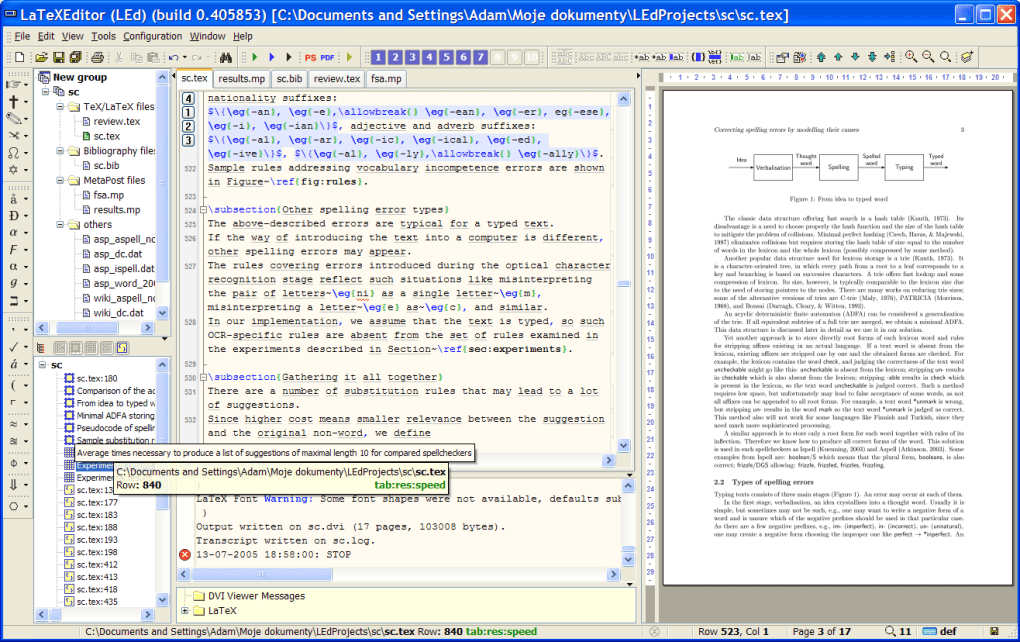Zoom out with the minus magnifier icon

pos(928,57)
